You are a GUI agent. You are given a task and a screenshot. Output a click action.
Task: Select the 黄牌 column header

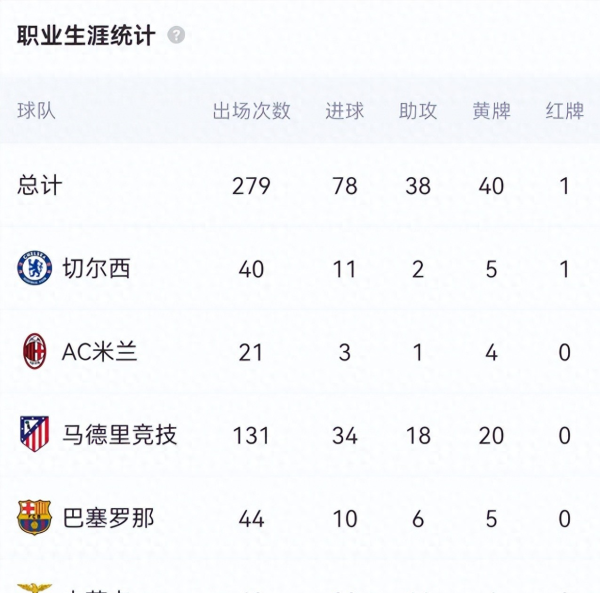[x=491, y=111]
